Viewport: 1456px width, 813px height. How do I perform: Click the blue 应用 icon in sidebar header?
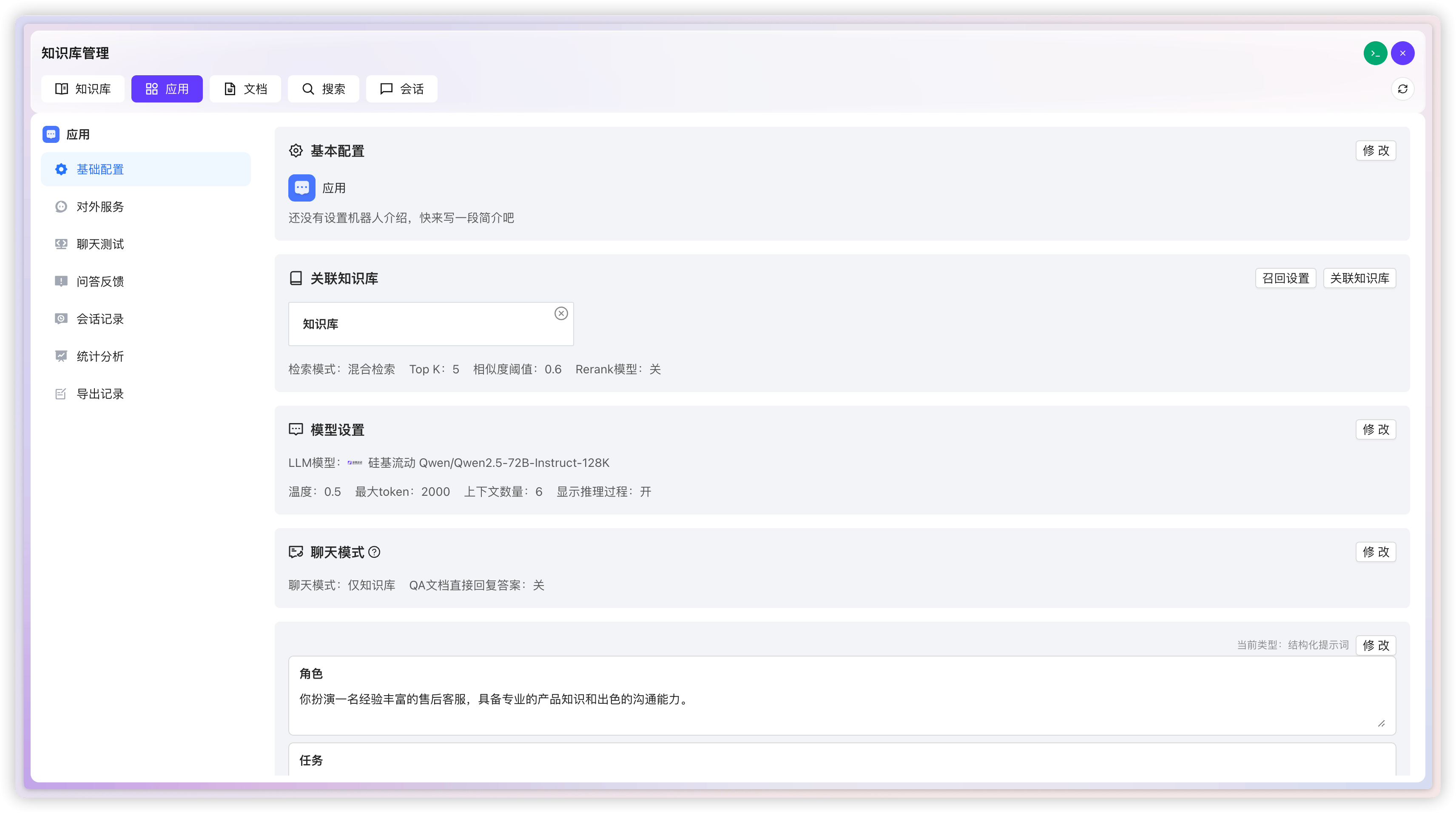point(51,134)
